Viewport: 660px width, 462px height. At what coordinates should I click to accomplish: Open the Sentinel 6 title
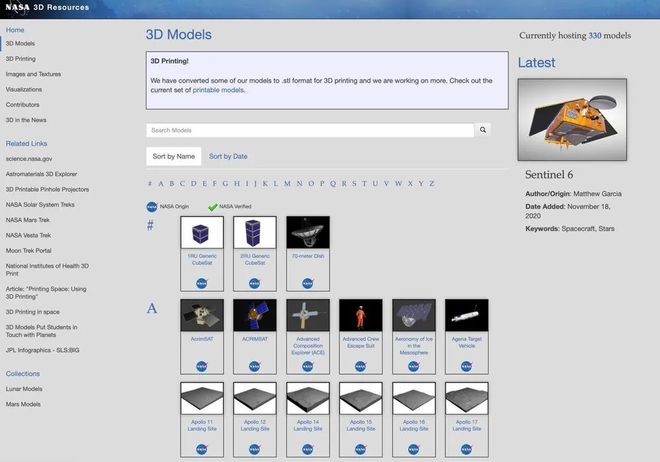[549, 175]
